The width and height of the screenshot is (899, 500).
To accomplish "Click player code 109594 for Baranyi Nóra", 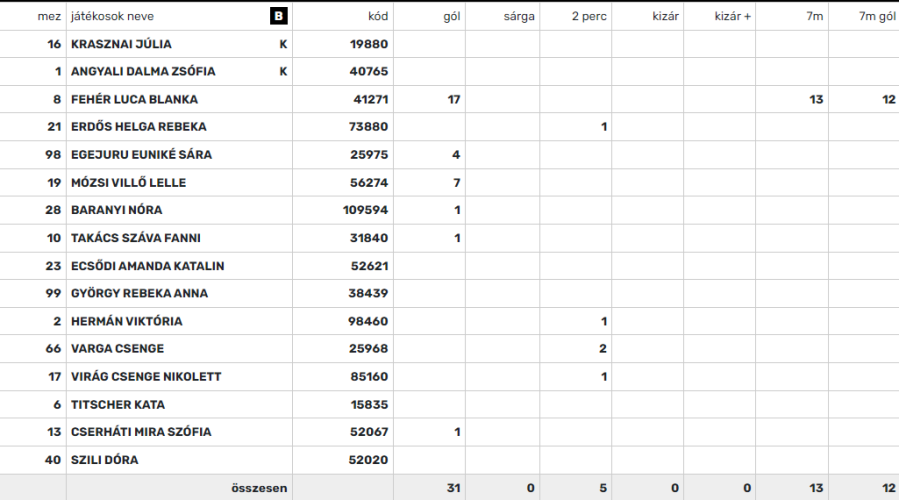I will coord(365,210).
